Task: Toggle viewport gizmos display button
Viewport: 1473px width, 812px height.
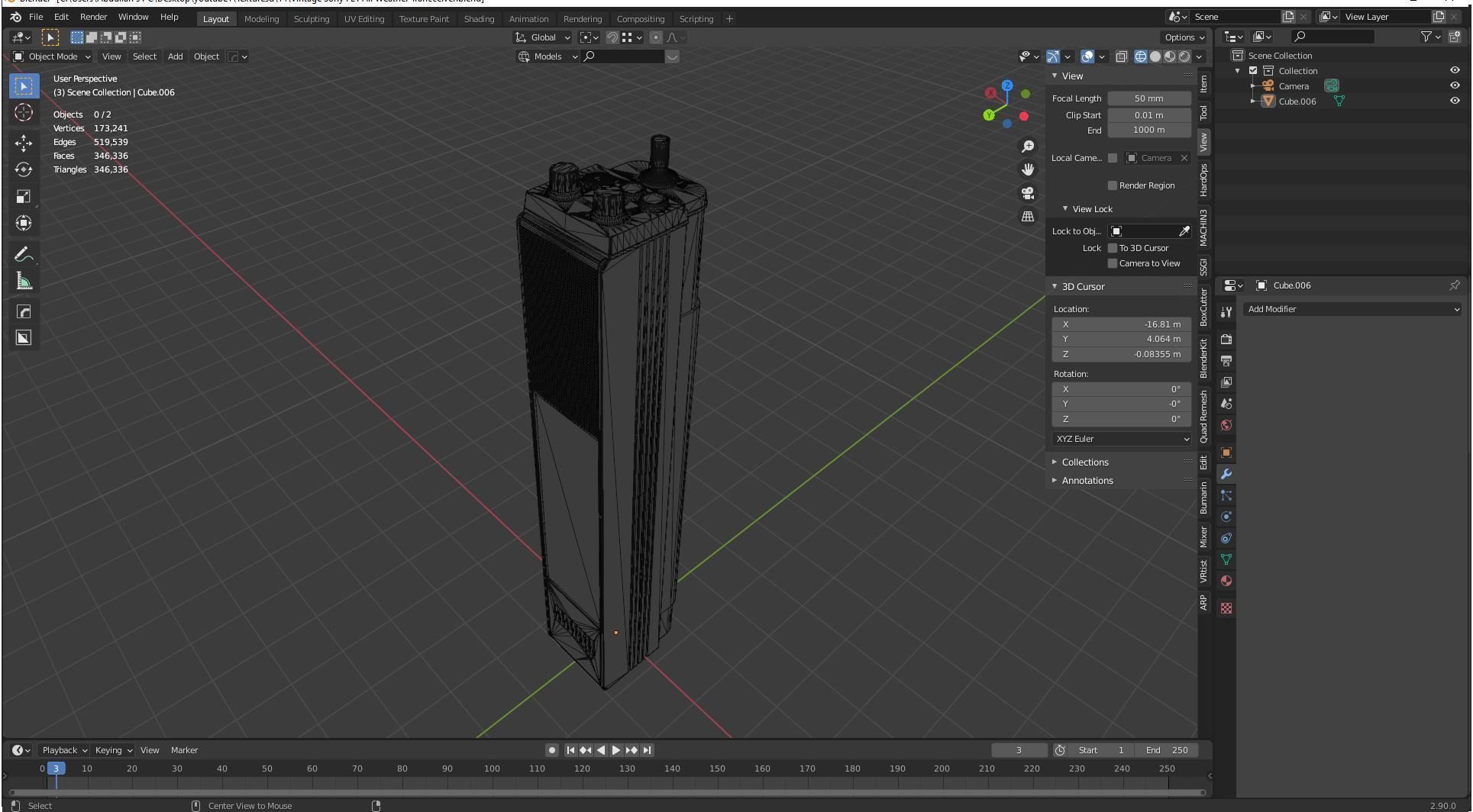Action: point(1053,56)
